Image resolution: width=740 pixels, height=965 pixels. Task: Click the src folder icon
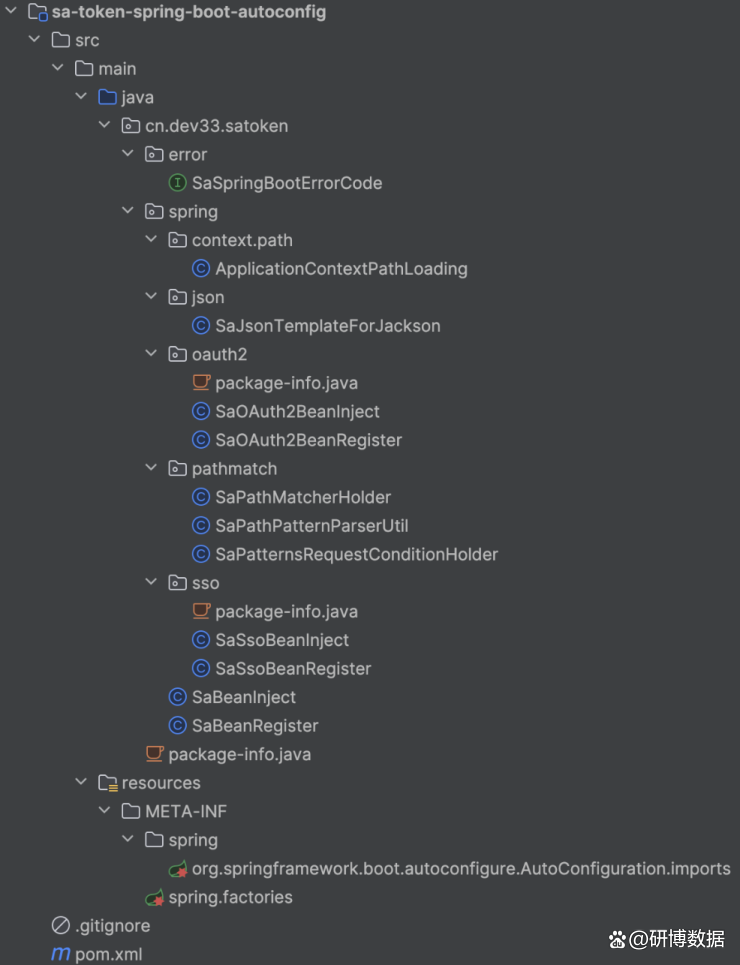60,40
